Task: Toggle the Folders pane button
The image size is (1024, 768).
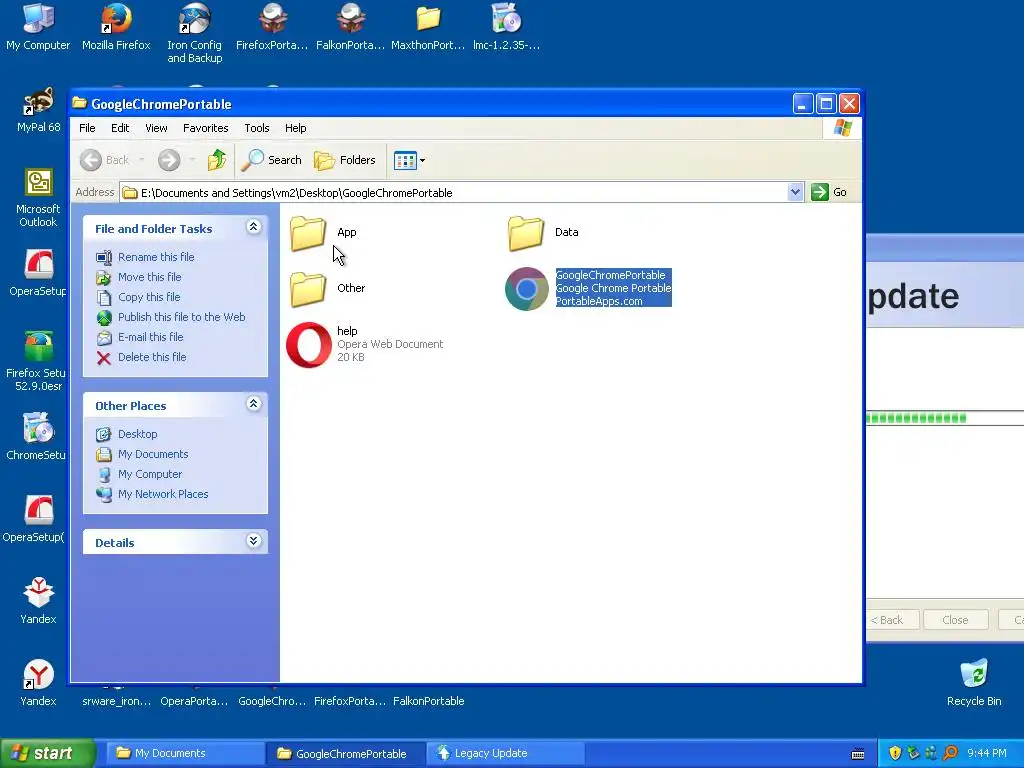Action: [x=345, y=160]
